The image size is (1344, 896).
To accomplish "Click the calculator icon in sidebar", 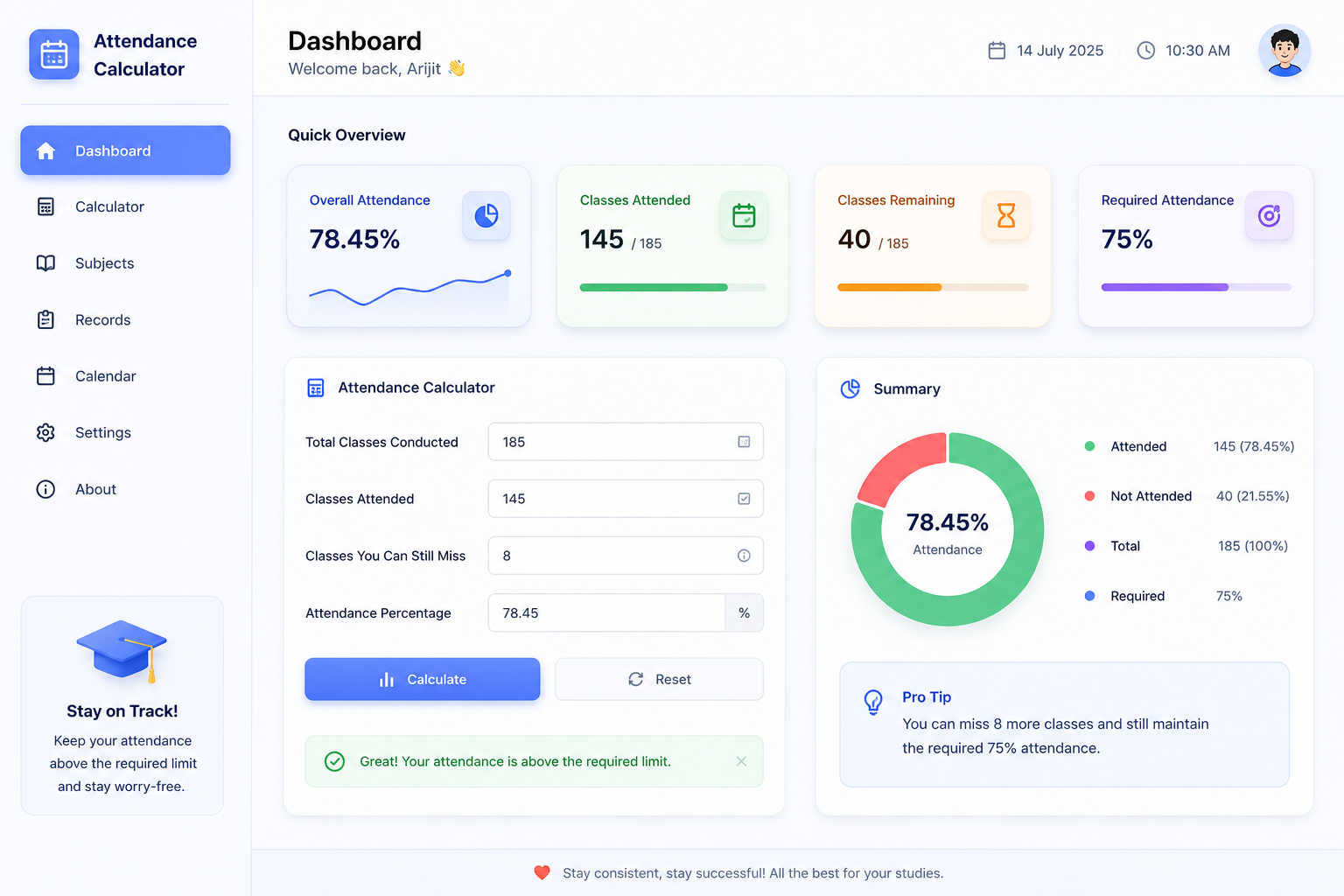I will pos(45,206).
